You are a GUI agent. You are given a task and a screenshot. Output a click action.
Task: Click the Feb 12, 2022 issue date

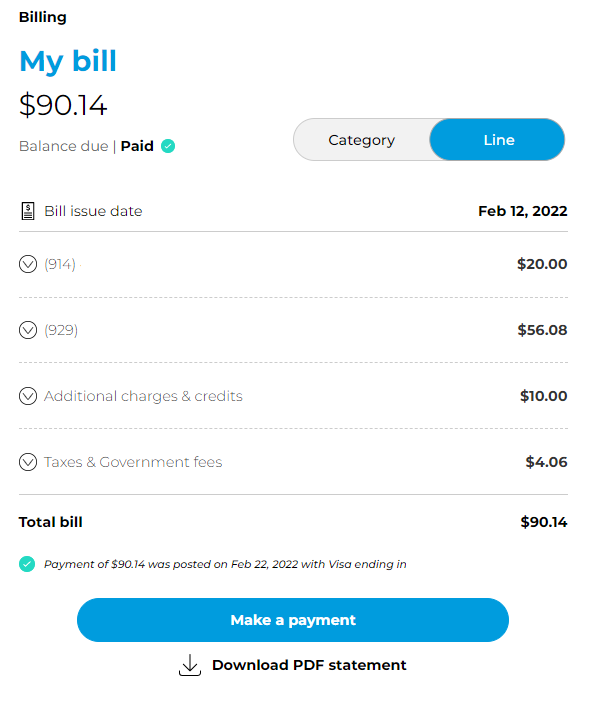coord(523,211)
